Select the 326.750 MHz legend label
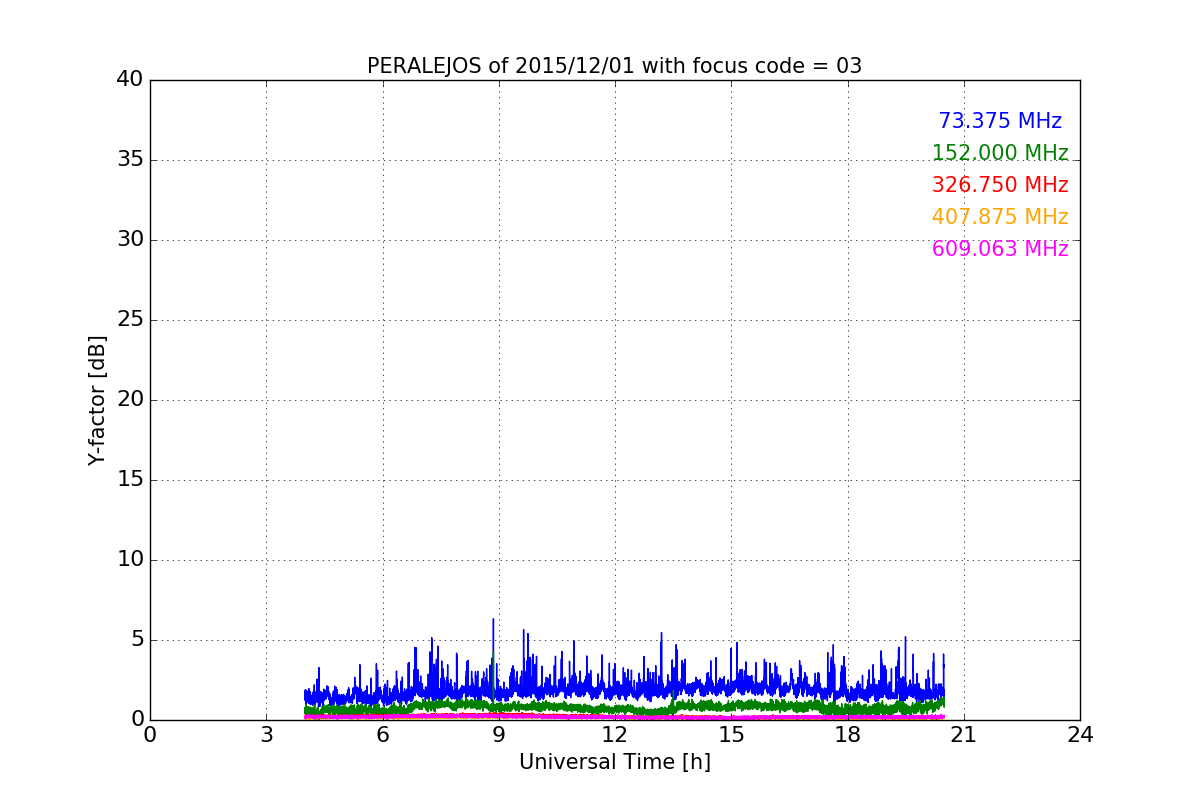The height and width of the screenshot is (800, 1200). 1000,185
